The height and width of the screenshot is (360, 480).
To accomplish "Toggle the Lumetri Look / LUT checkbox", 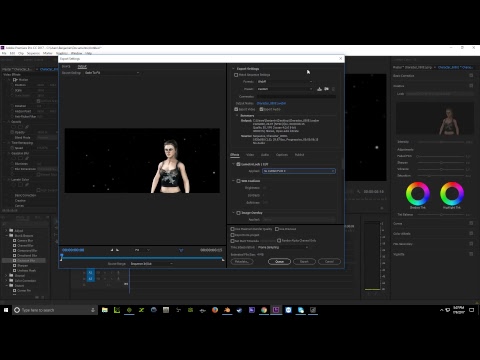I will click(238, 164).
